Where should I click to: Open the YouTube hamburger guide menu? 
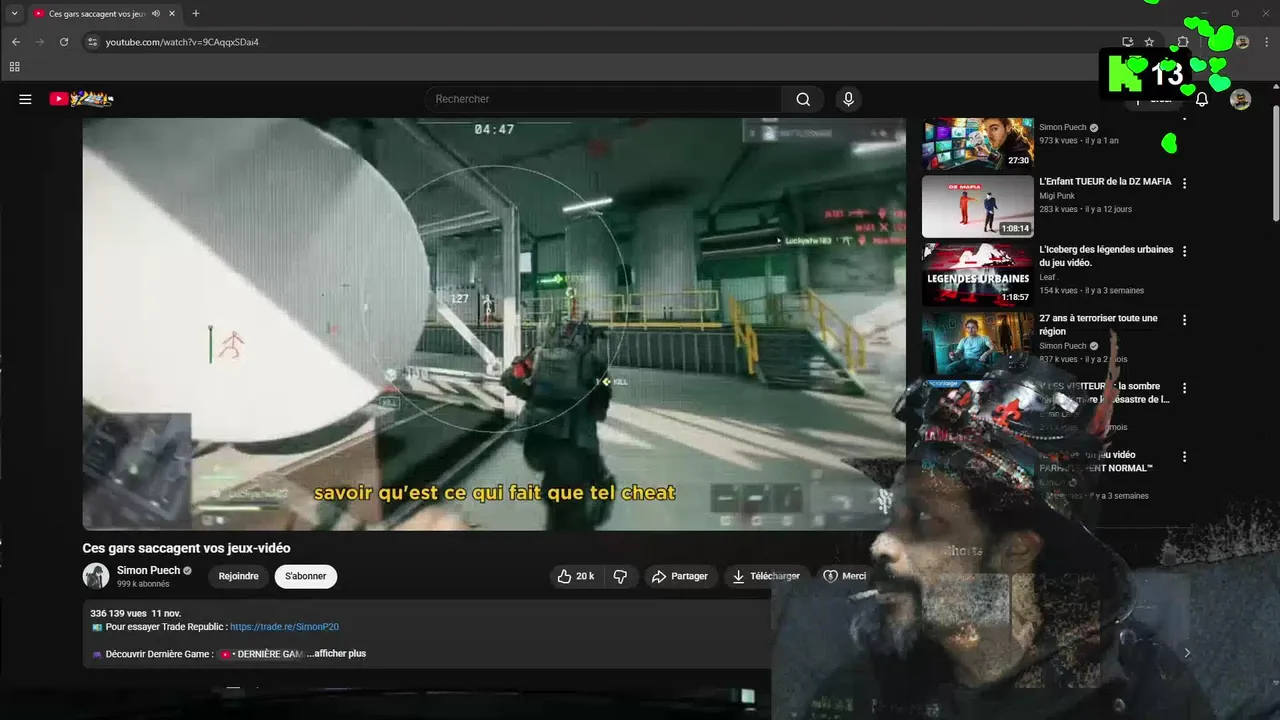pos(25,99)
